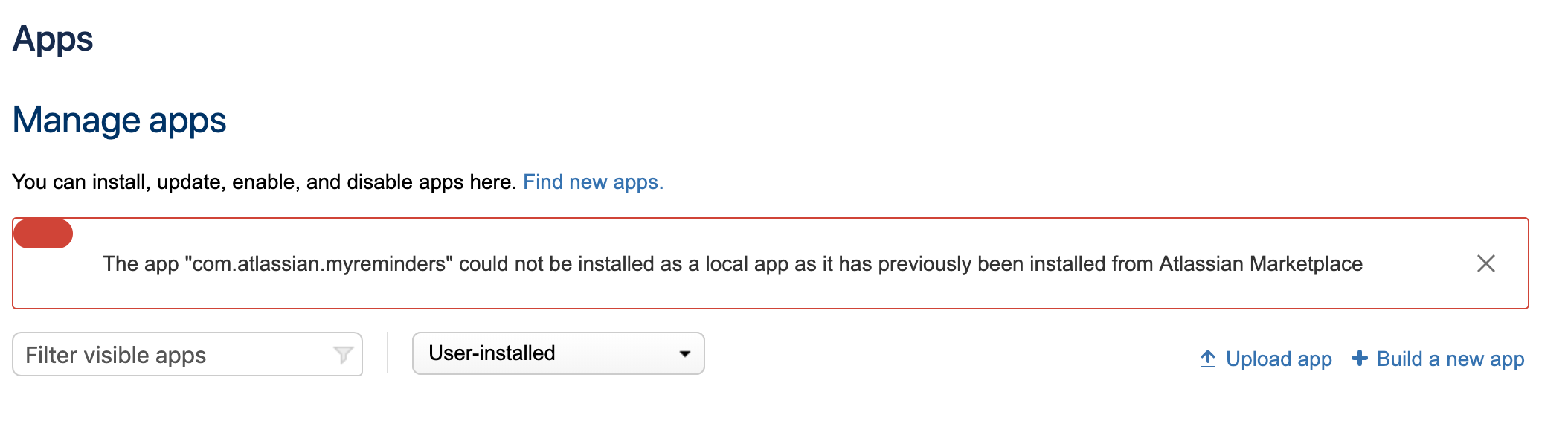Click the plus icon beside Build a new app

[x=1359, y=358]
